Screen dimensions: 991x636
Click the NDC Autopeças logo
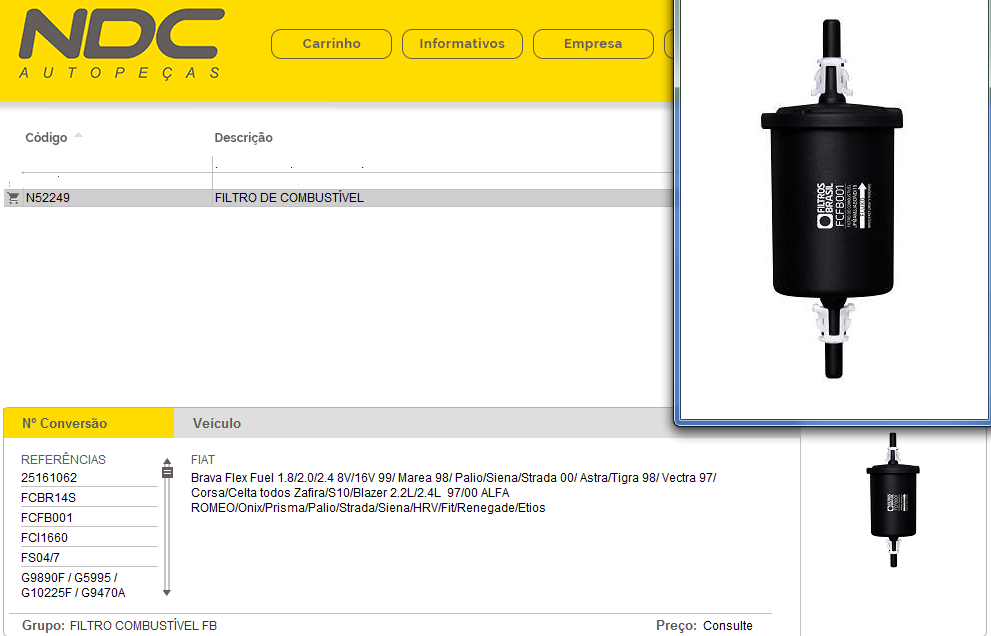coord(121,44)
